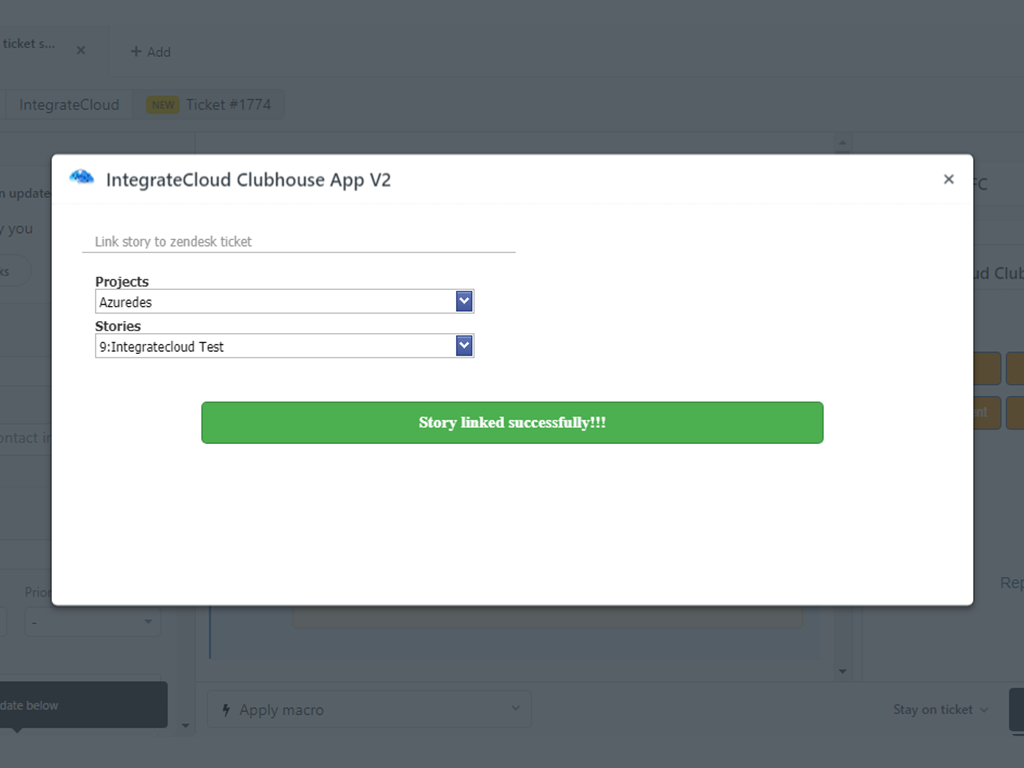Image resolution: width=1024 pixels, height=768 pixels.
Task: Click the Link story to zendesk ticket field
Action: (x=298, y=242)
